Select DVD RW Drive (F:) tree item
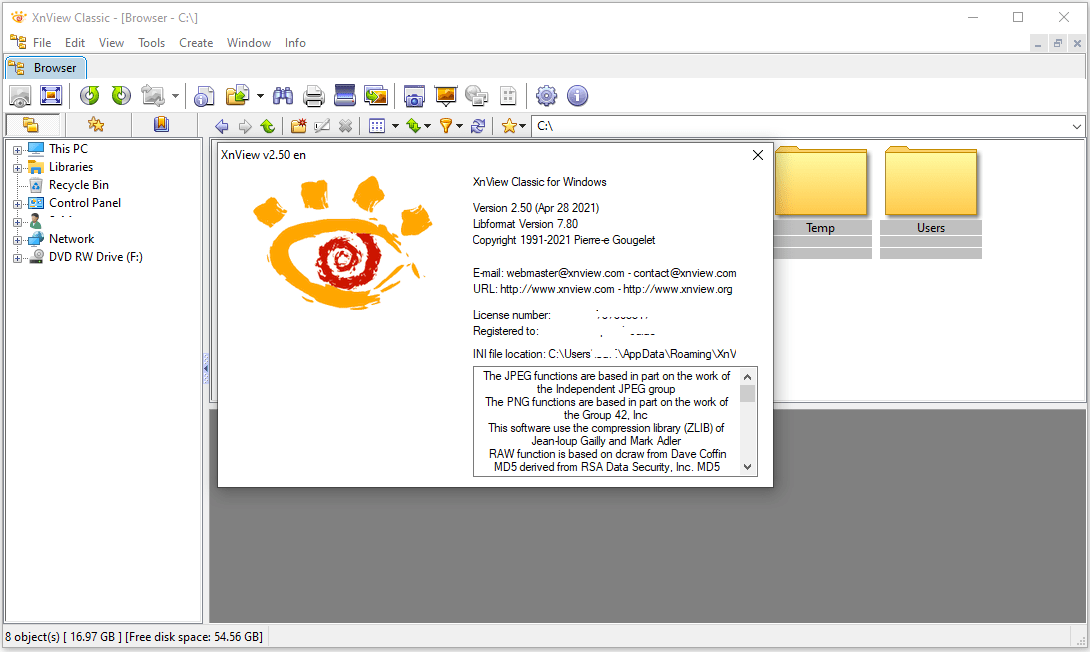The width and height of the screenshot is (1090, 652). tap(96, 256)
